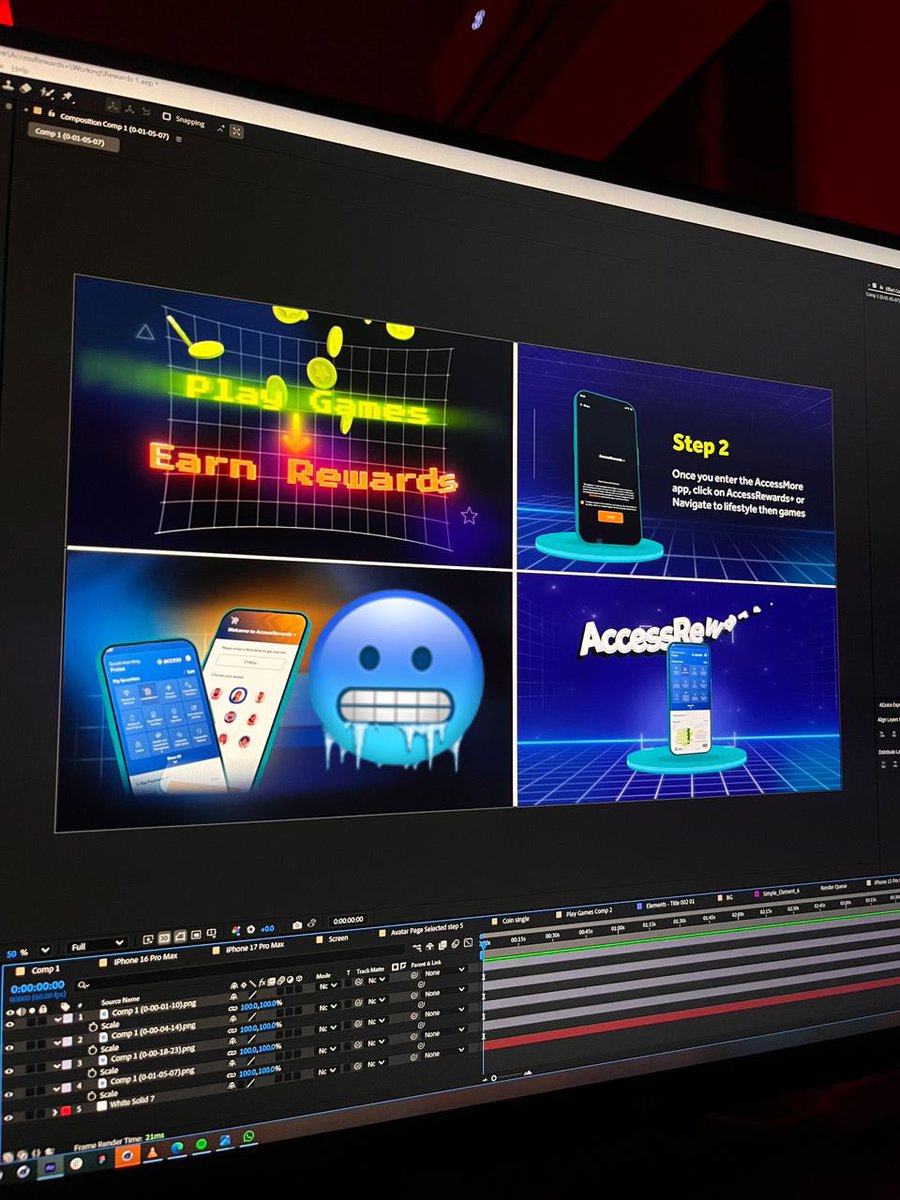Viewport: 900px width, 1200px height.
Task: Click the green +0.0 exposure value
Action: (x=267, y=929)
